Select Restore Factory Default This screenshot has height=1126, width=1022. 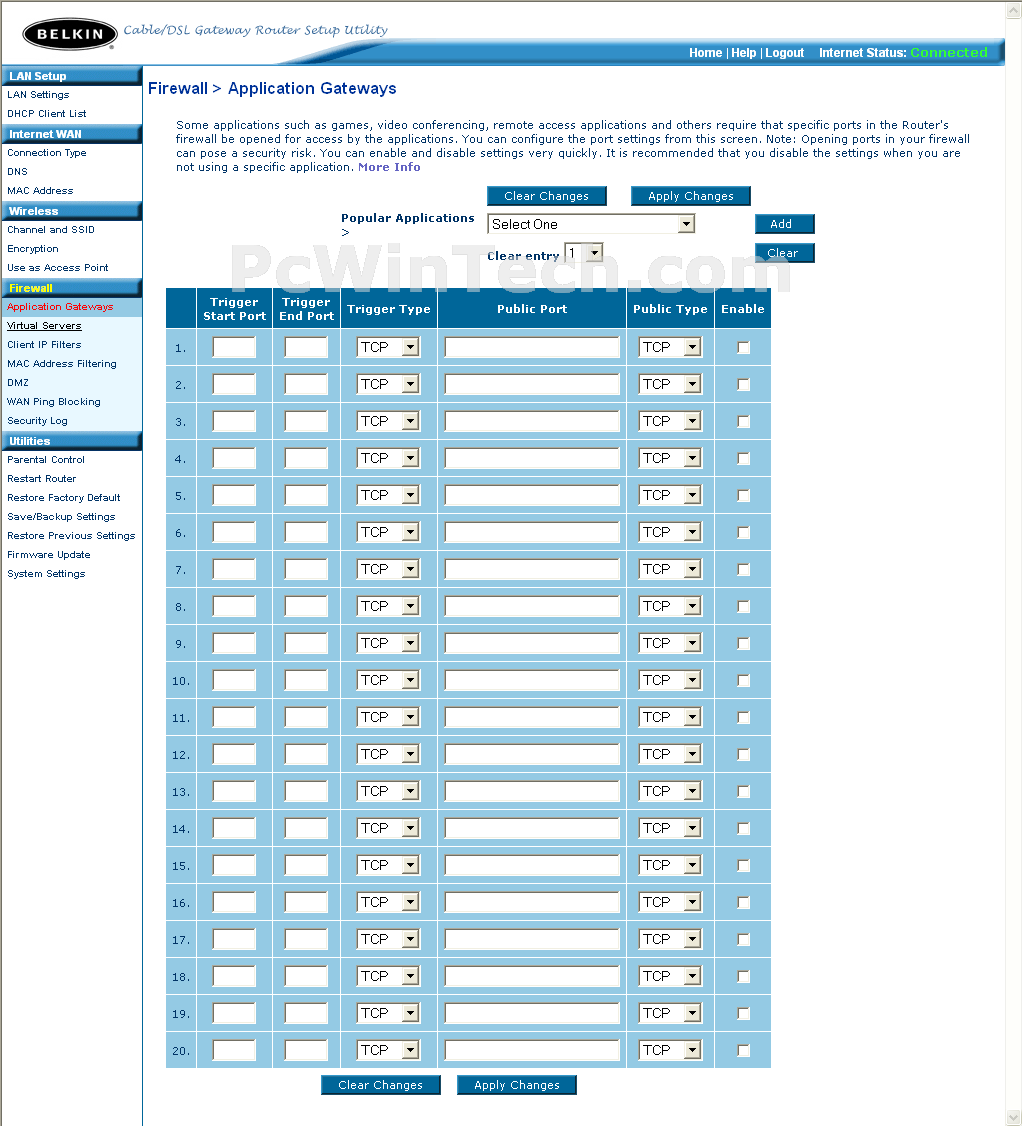coord(64,498)
